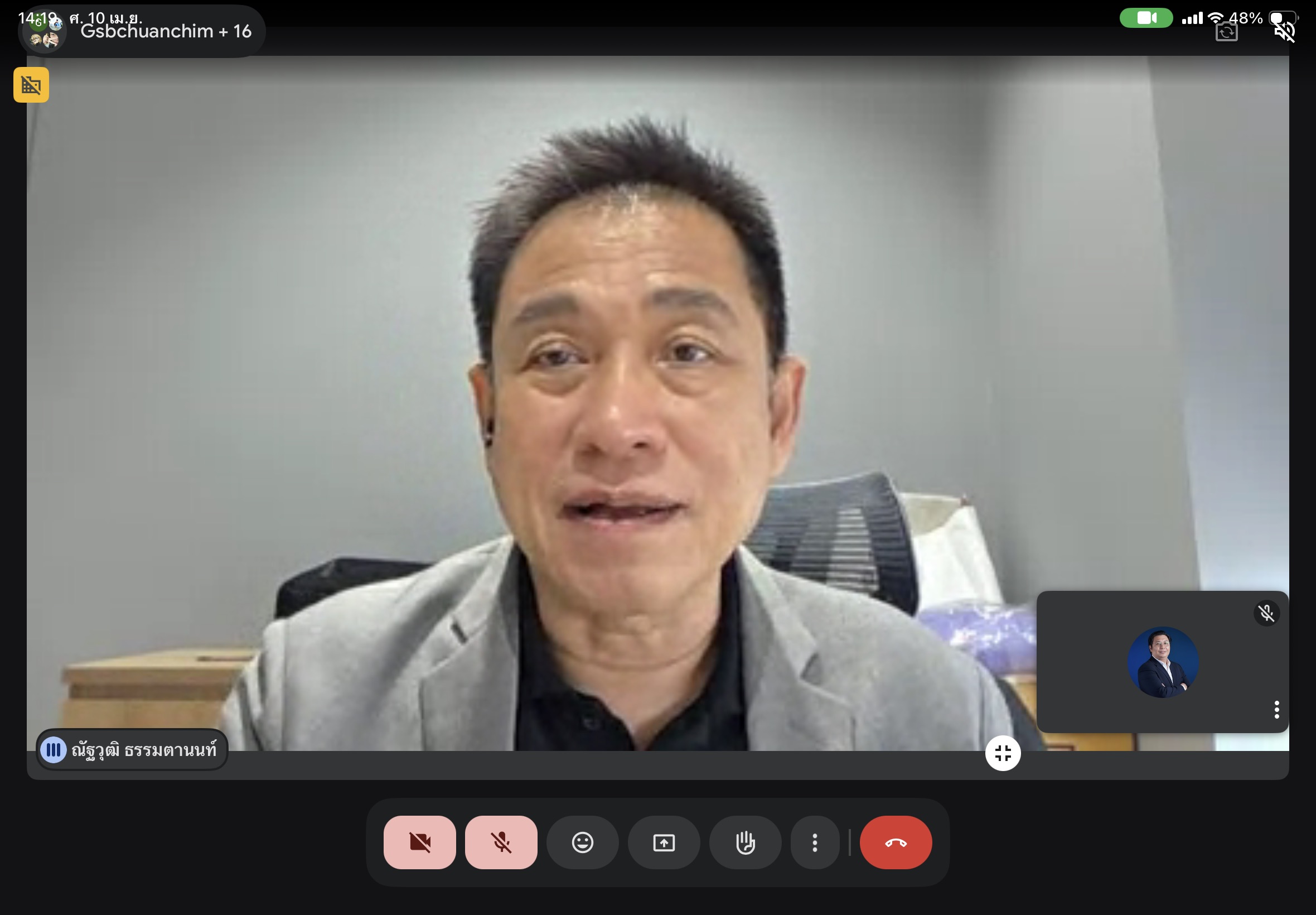Tap the muted mic indicator on the self tile
Image resolution: width=1316 pixels, height=915 pixels.
pyautogui.click(x=1266, y=613)
